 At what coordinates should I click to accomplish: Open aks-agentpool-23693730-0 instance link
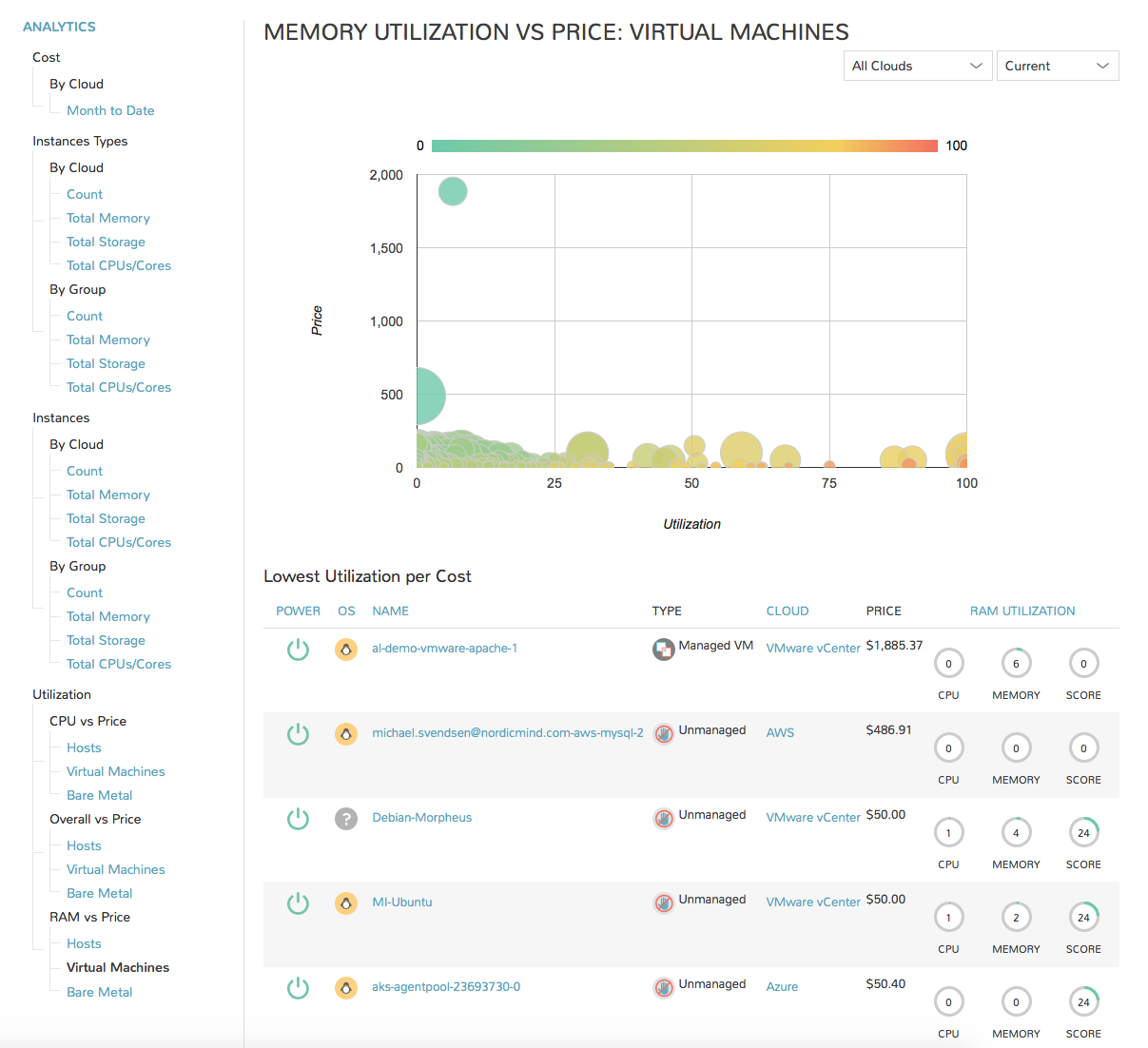[446, 987]
